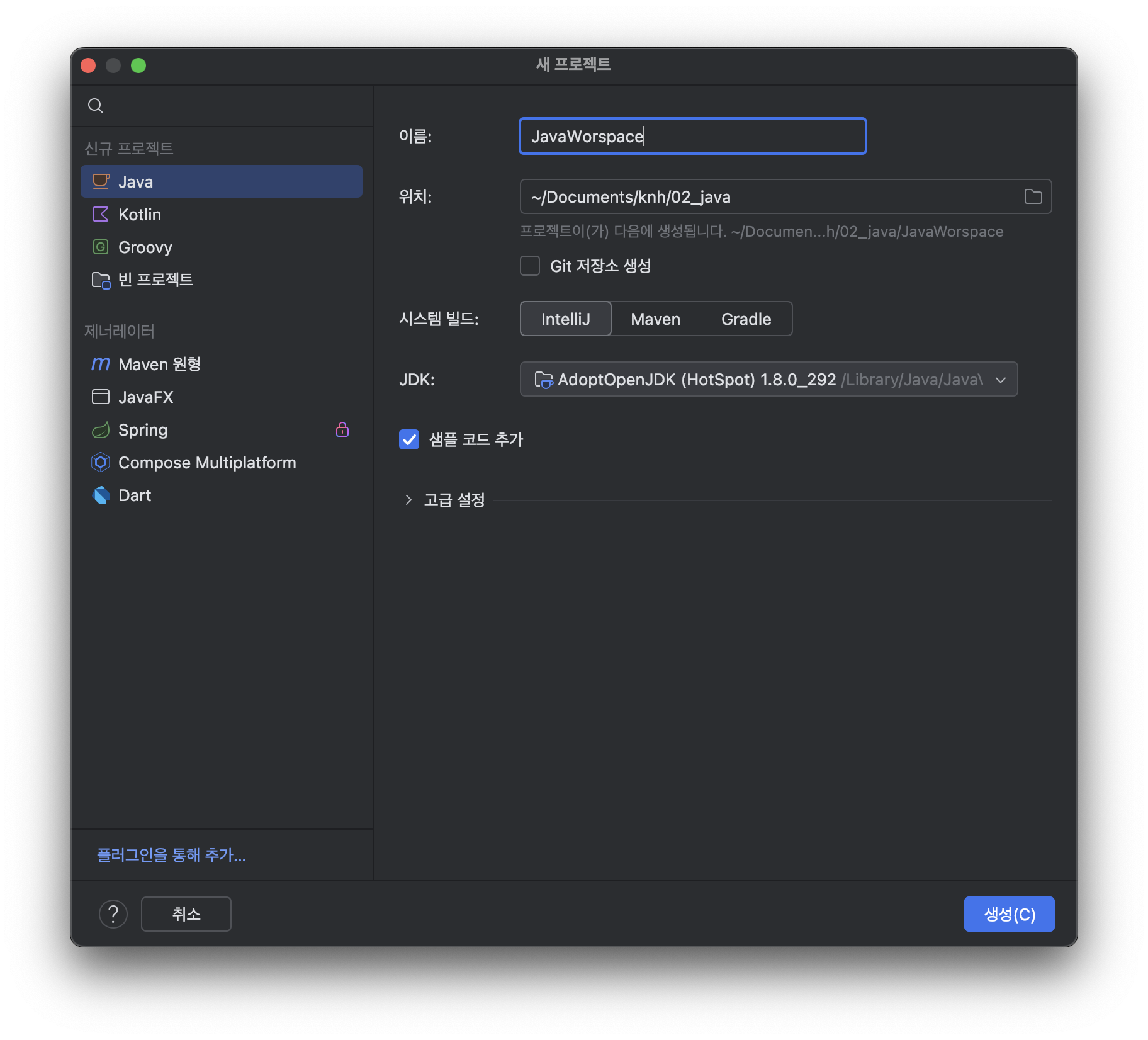Choose the Maven 원형 generator
1148x1040 pixels.
click(x=222, y=364)
